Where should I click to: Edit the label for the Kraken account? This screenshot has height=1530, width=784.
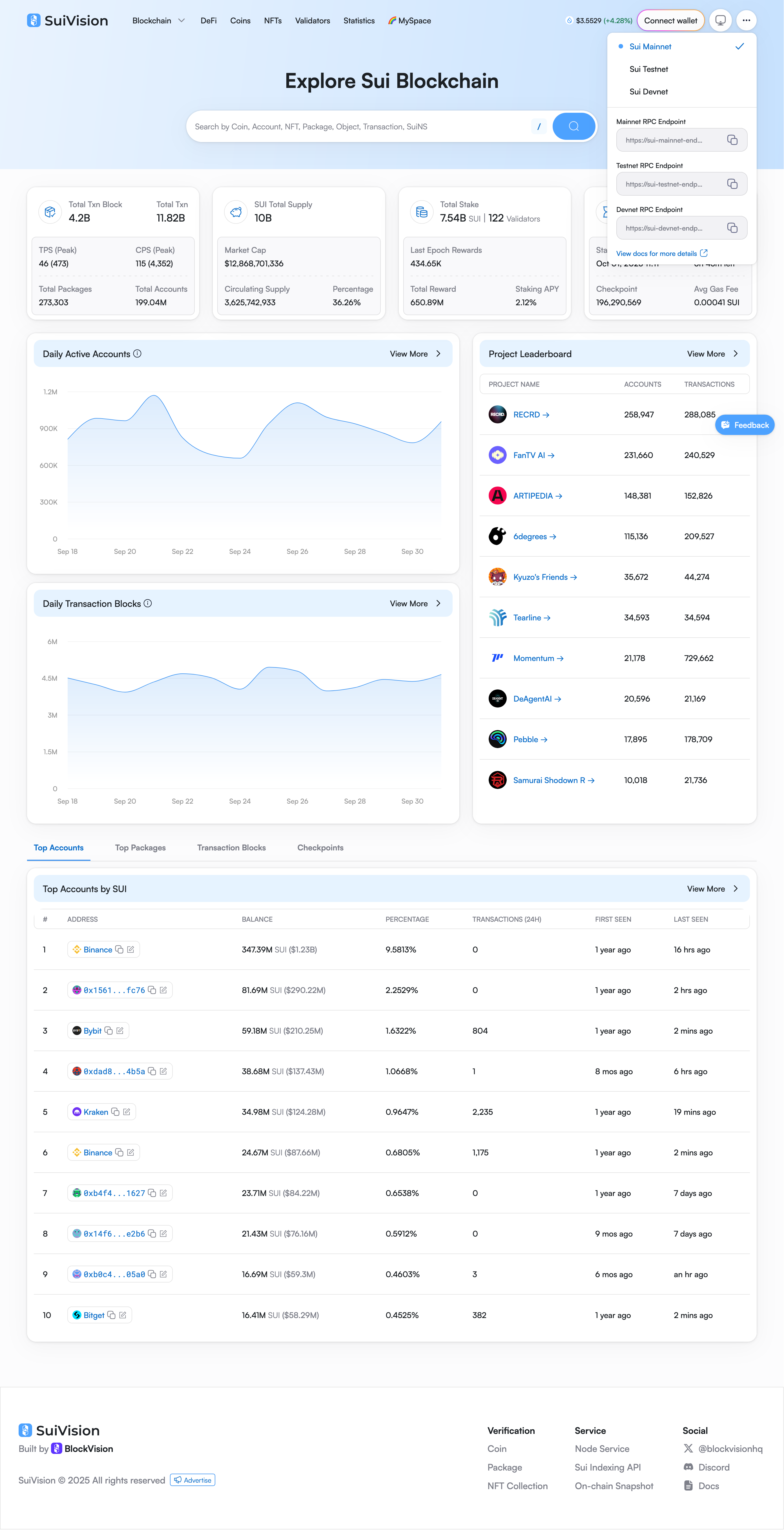tap(127, 1112)
